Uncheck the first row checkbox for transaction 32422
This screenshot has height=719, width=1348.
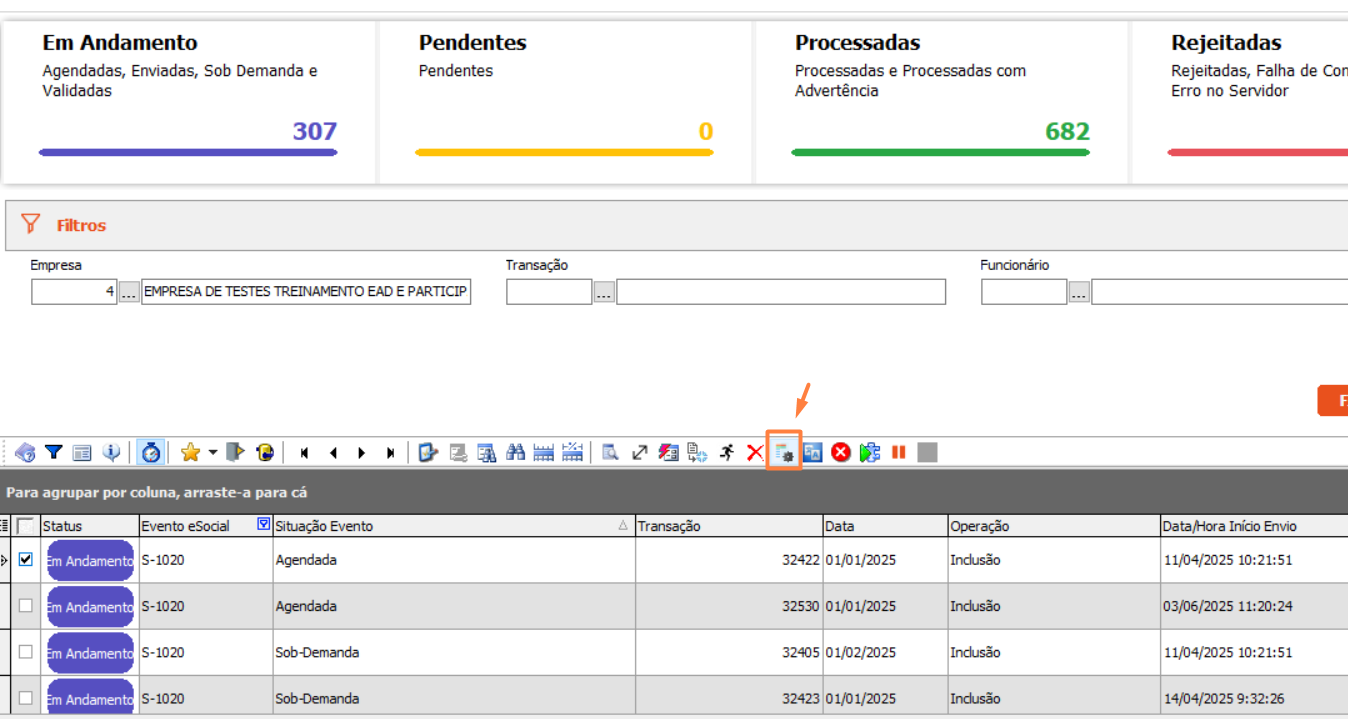point(26,560)
